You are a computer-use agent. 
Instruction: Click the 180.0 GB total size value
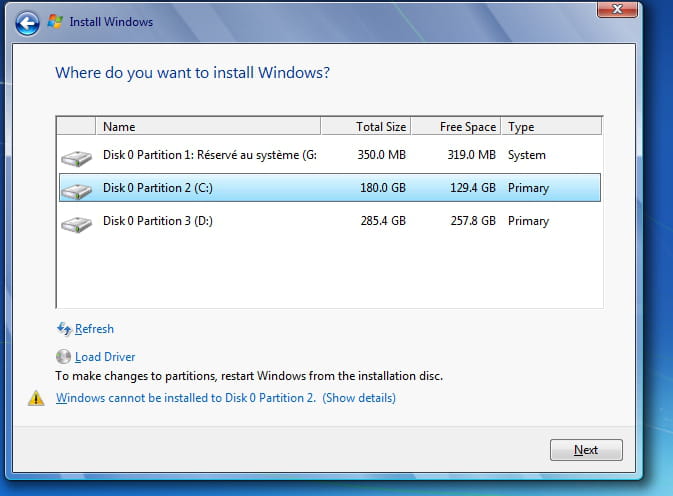[383, 188]
